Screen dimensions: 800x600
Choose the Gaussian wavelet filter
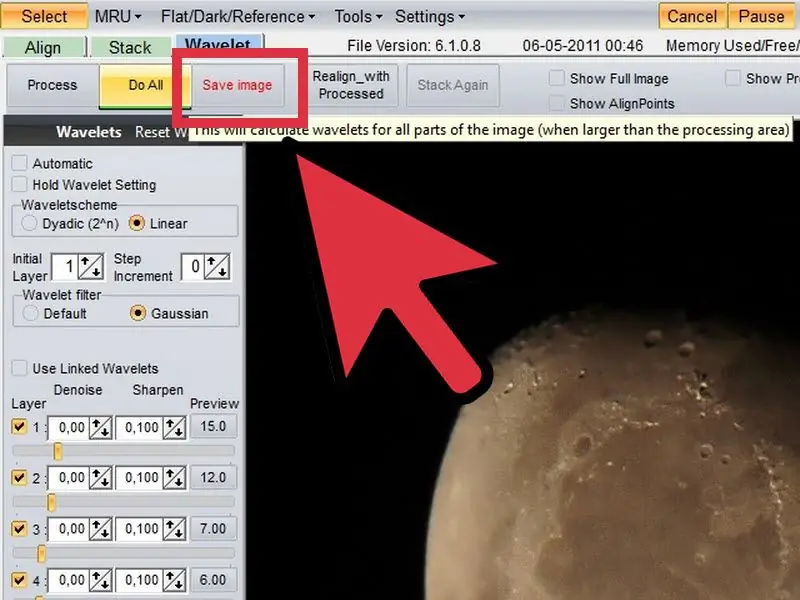click(x=138, y=313)
